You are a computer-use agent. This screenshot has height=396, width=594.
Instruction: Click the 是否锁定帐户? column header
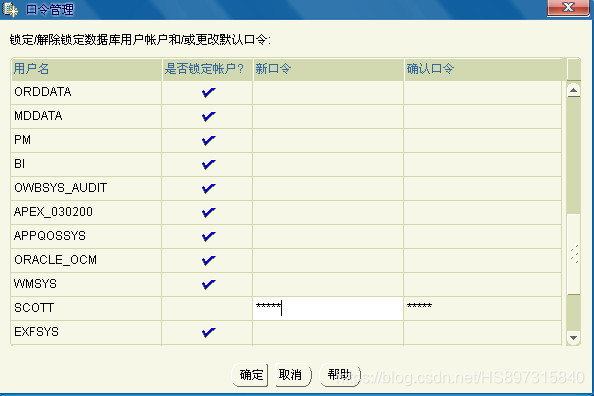click(x=207, y=69)
